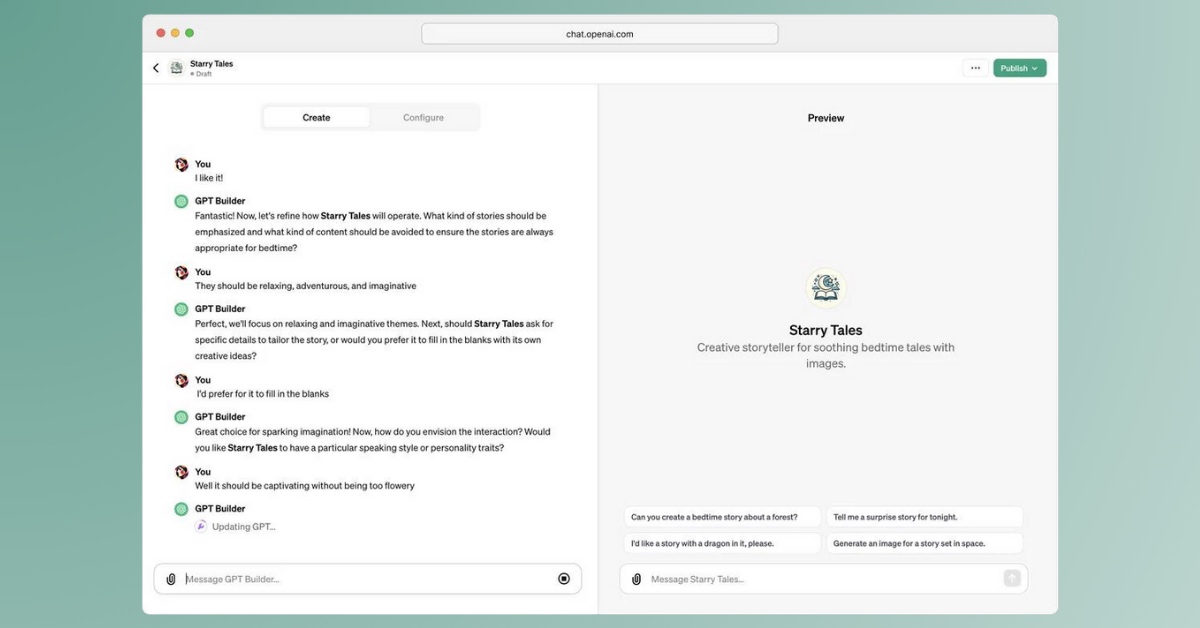
Task: Click the "Draft" status label
Action: click(203, 74)
